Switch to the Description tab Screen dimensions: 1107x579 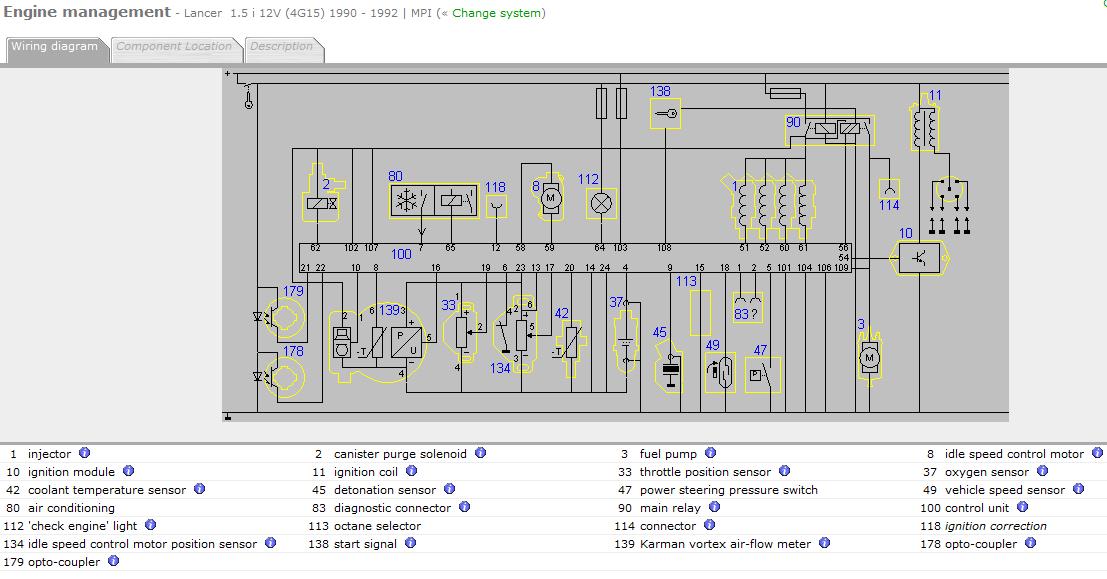pos(282,47)
